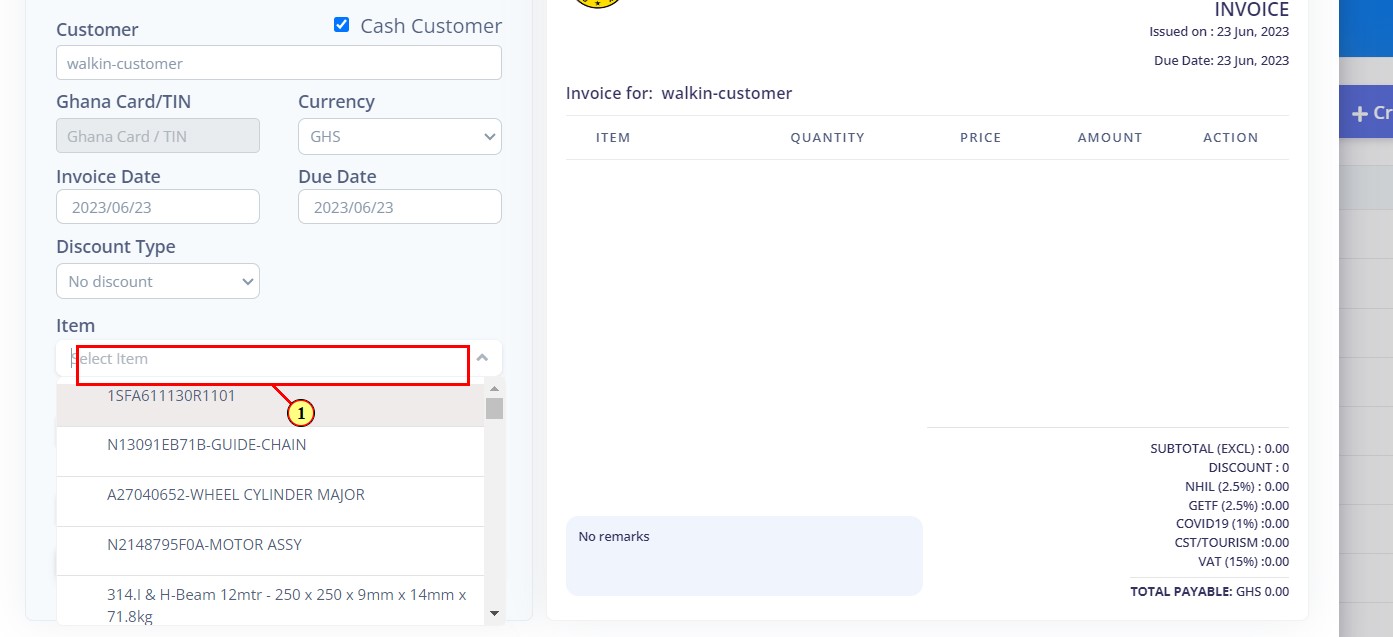Image resolution: width=1393 pixels, height=637 pixels.
Task: Click the Due Date field
Action: coord(400,207)
